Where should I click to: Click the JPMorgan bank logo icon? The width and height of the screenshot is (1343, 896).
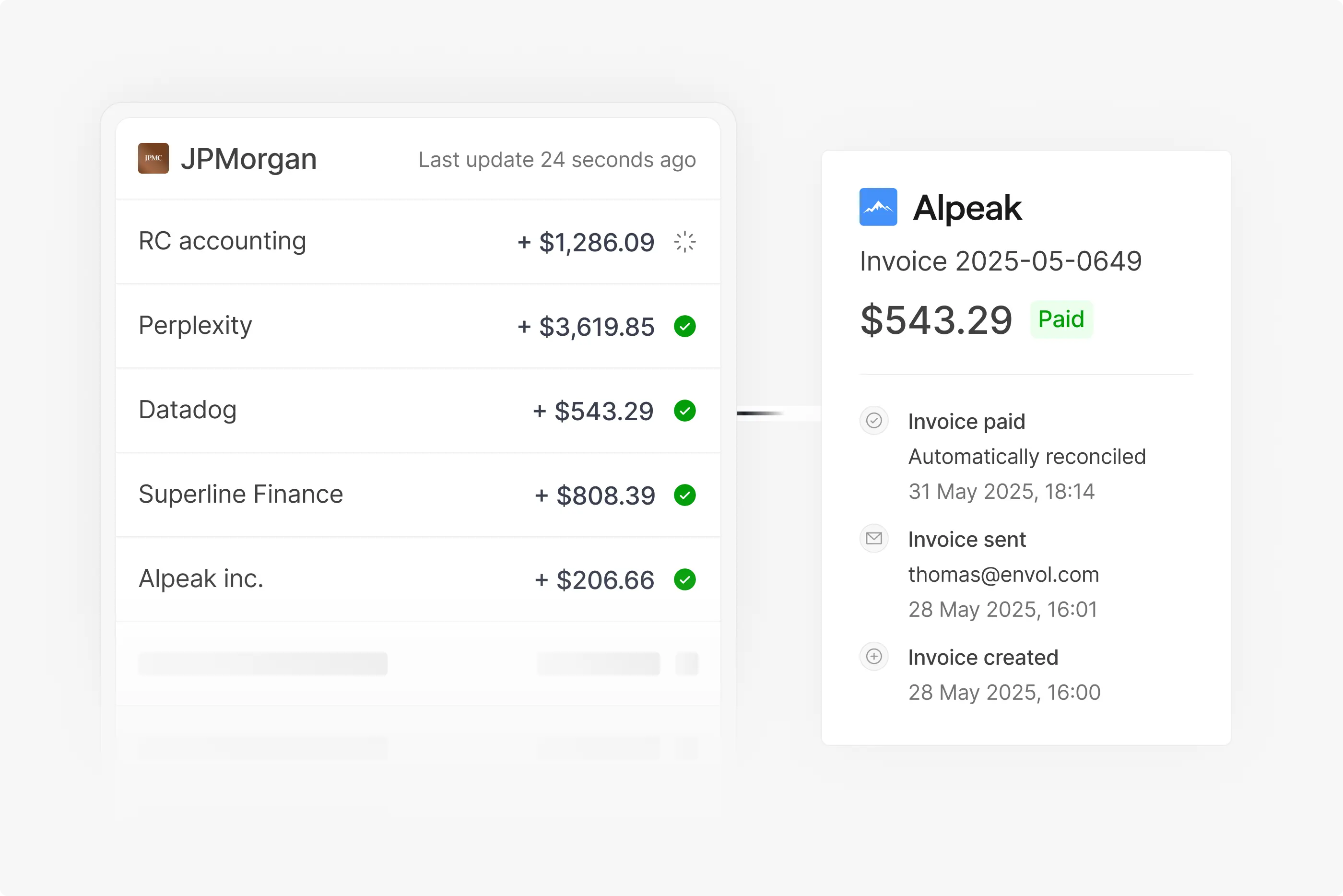tap(153, 158)
